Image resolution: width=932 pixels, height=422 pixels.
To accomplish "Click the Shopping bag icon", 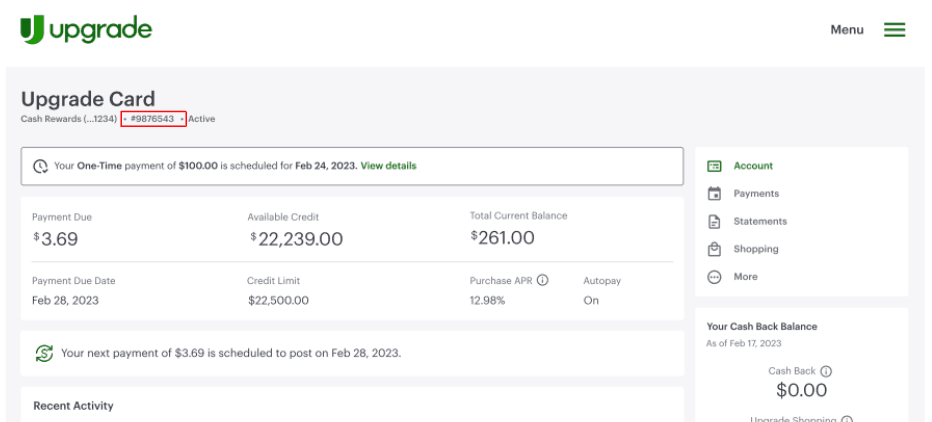I will 714,249.
